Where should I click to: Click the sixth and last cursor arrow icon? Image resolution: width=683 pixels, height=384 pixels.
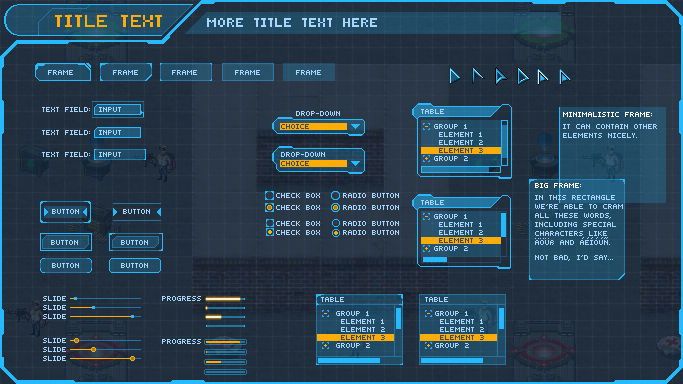pyautogui.click(x=564, y=77)
